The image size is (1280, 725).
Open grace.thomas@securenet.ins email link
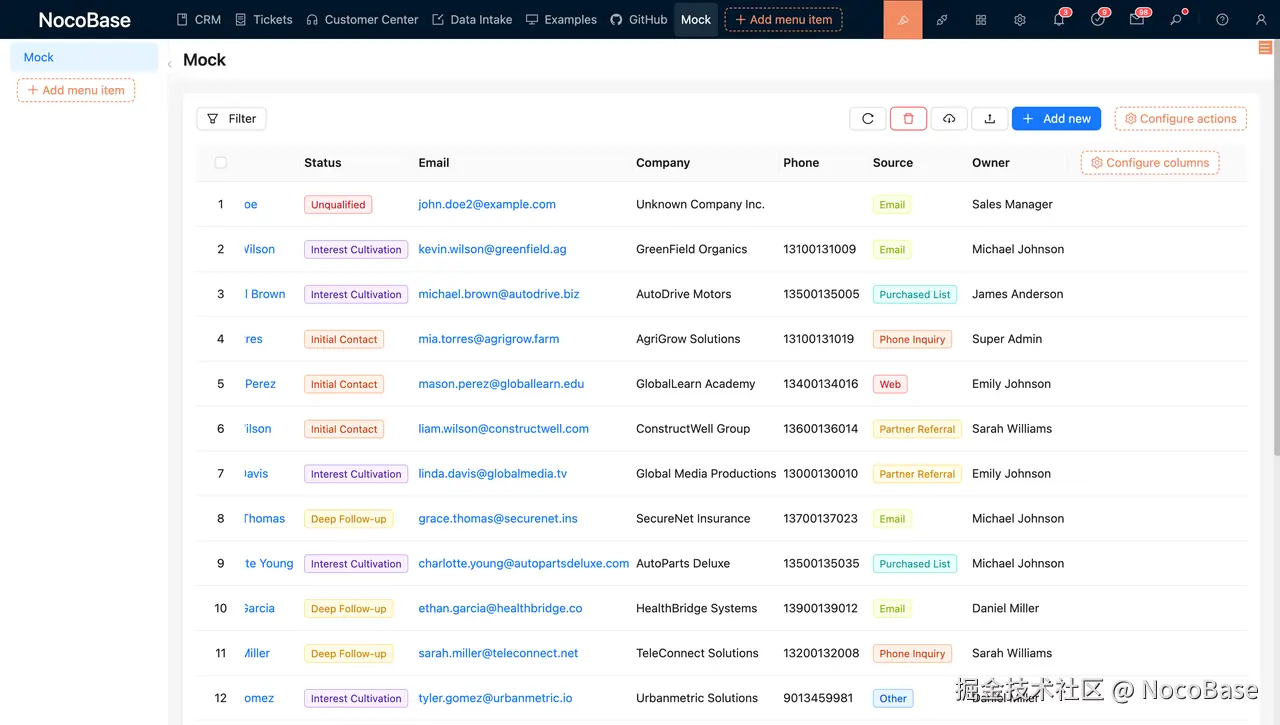coord(498,519)
